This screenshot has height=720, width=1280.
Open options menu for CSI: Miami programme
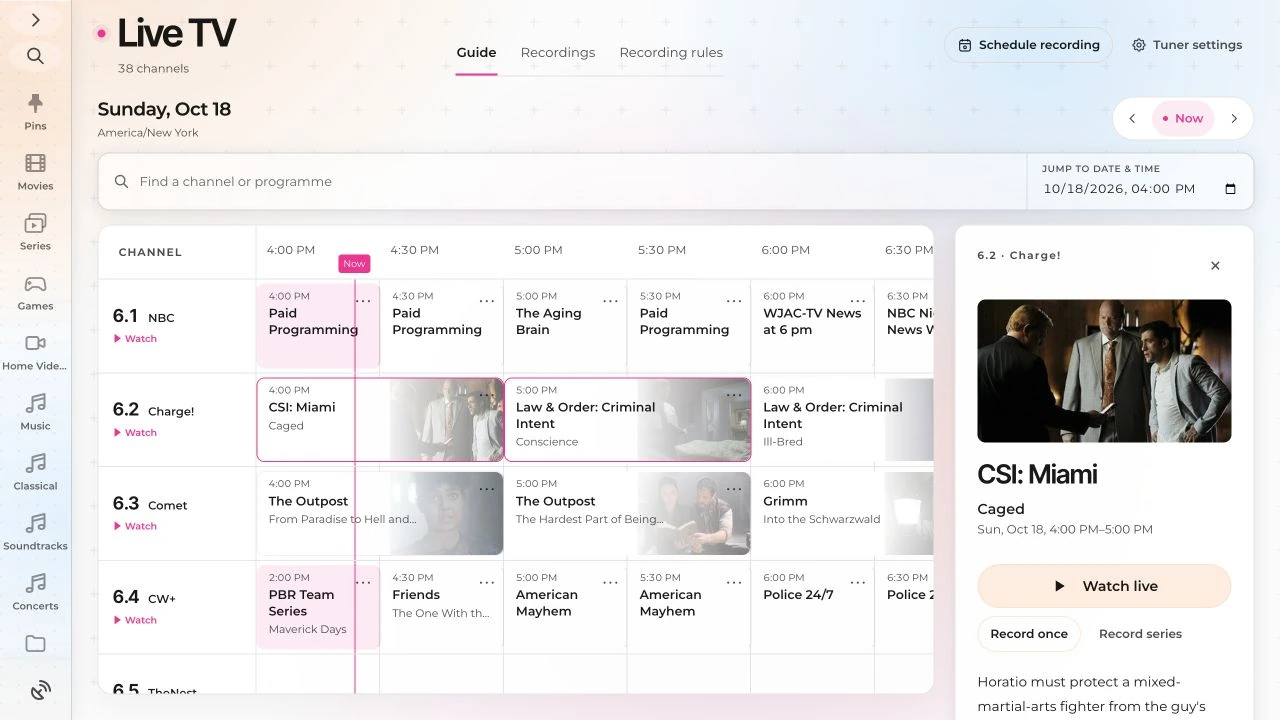point(486,395)
